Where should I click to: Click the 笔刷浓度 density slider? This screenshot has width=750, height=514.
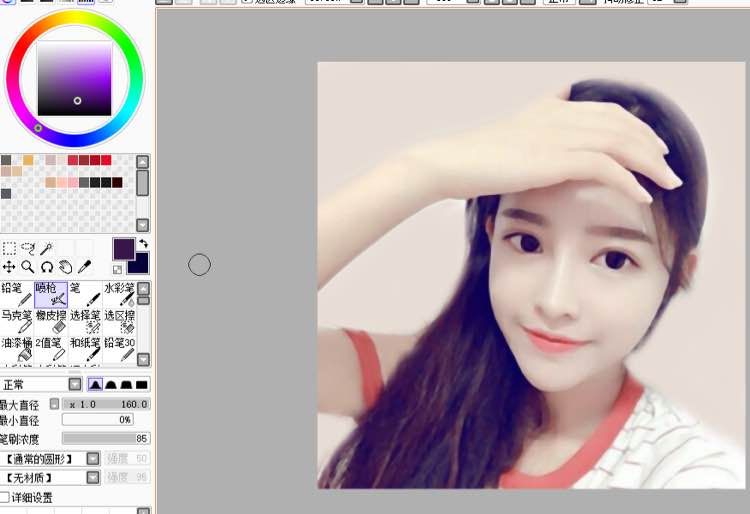click(105, 438)
